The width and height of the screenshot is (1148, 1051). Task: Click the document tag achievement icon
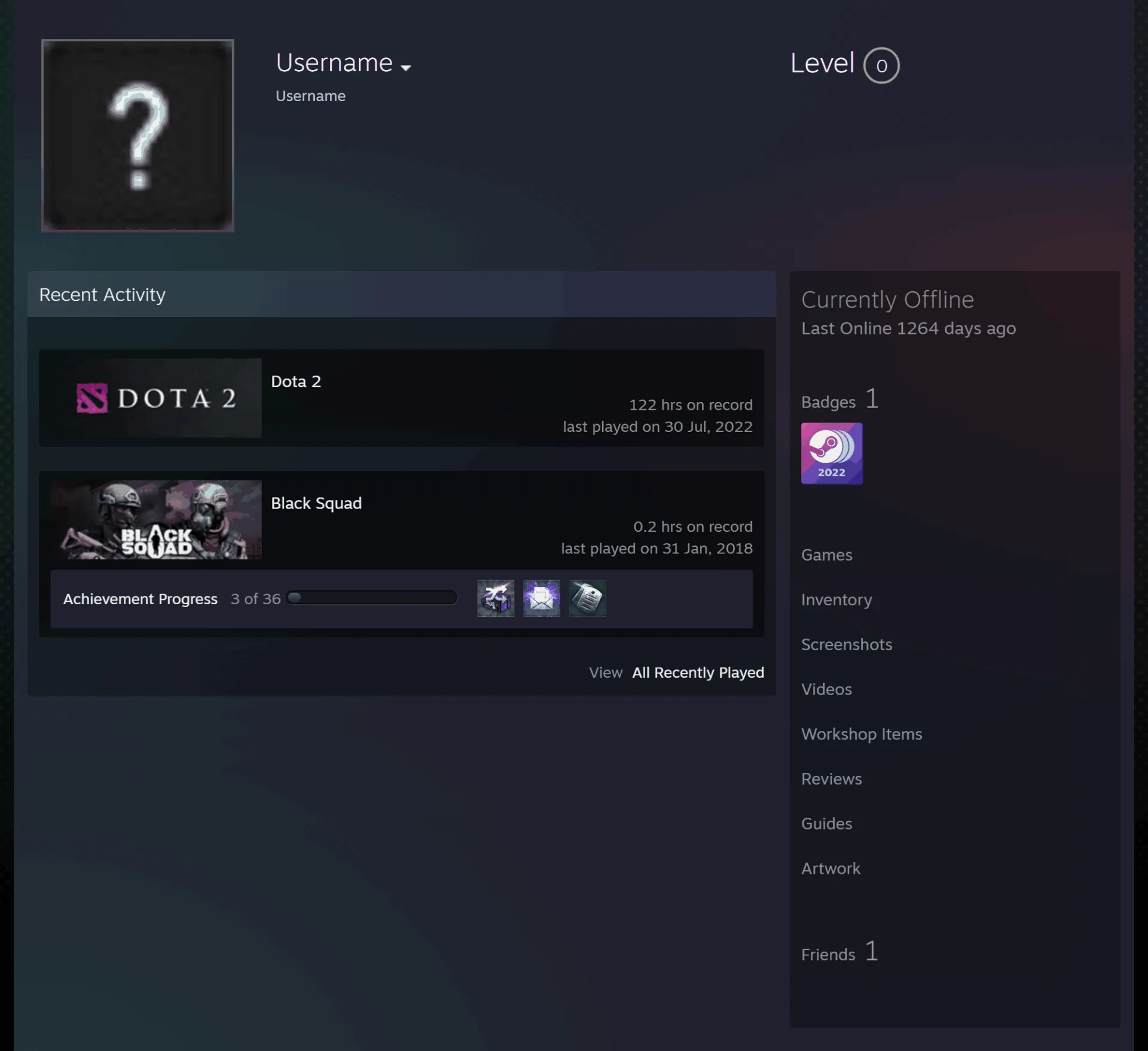click(x=587, y=598)
